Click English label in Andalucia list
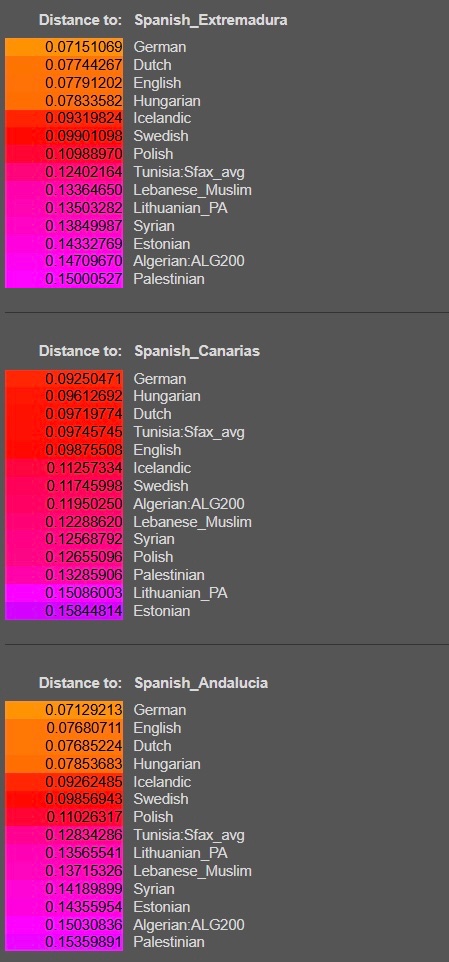 [157, 728]
